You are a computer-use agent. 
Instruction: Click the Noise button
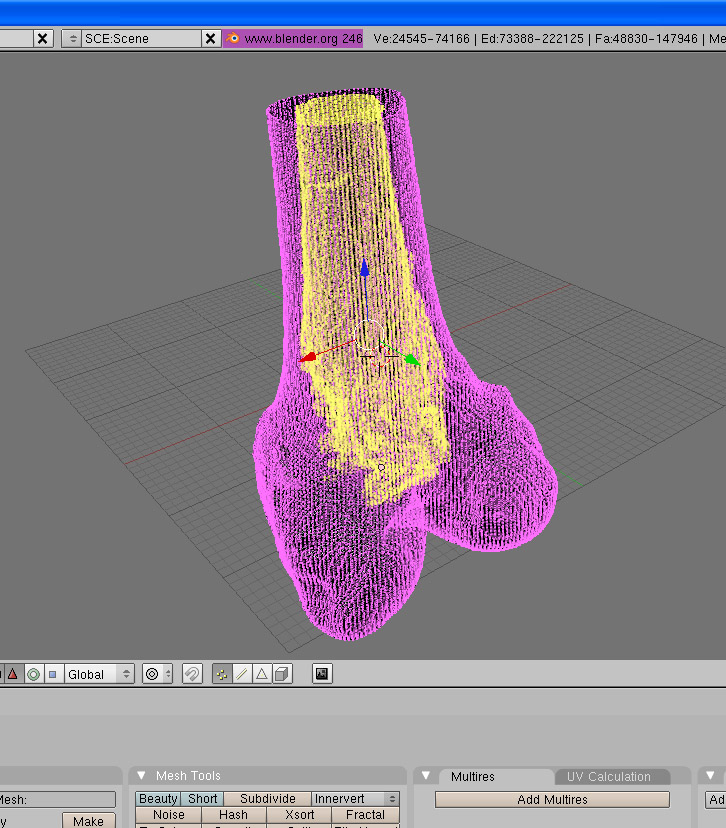click(x=169, y=814)
